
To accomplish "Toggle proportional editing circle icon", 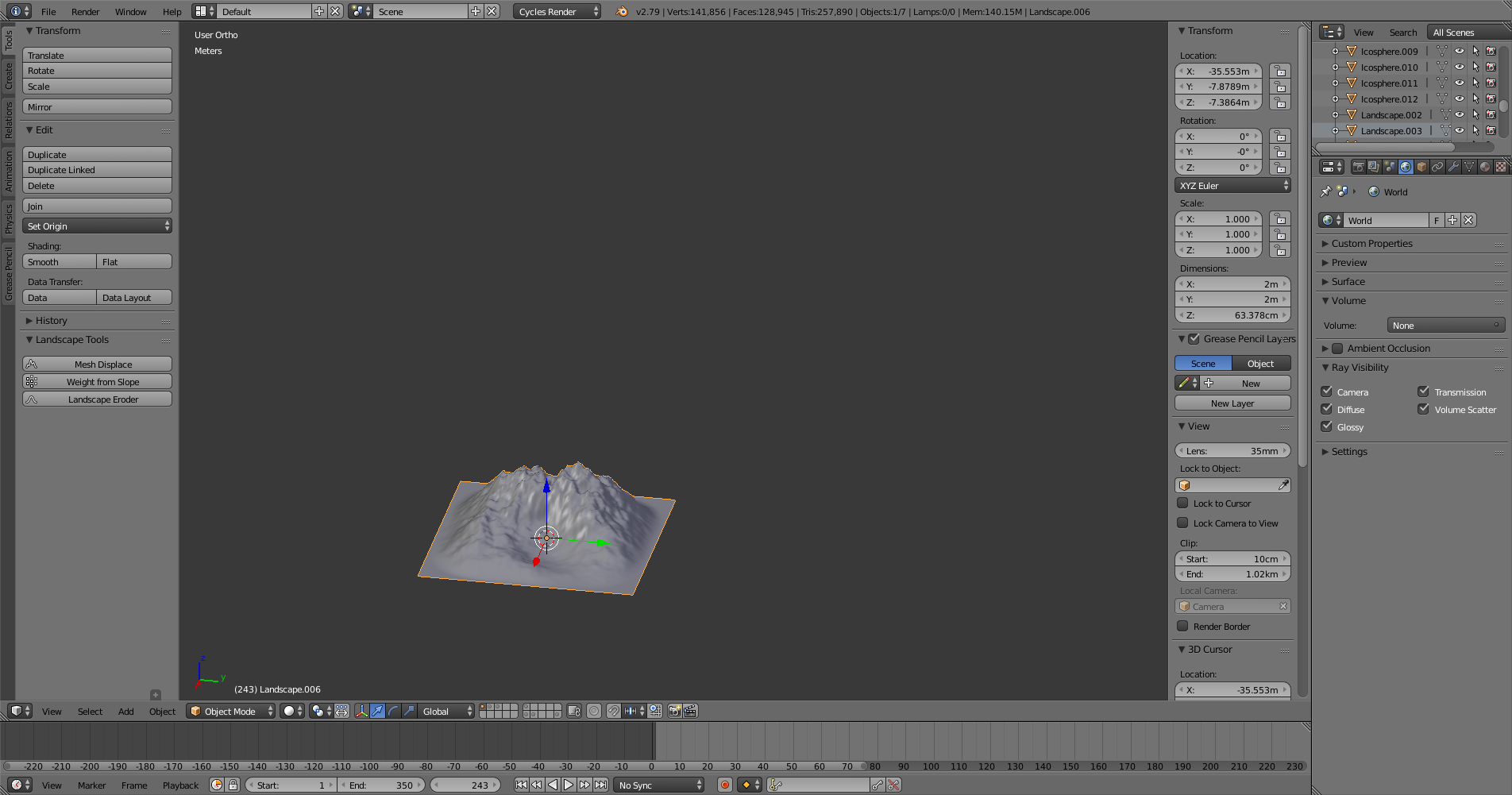I will point(594,711).
